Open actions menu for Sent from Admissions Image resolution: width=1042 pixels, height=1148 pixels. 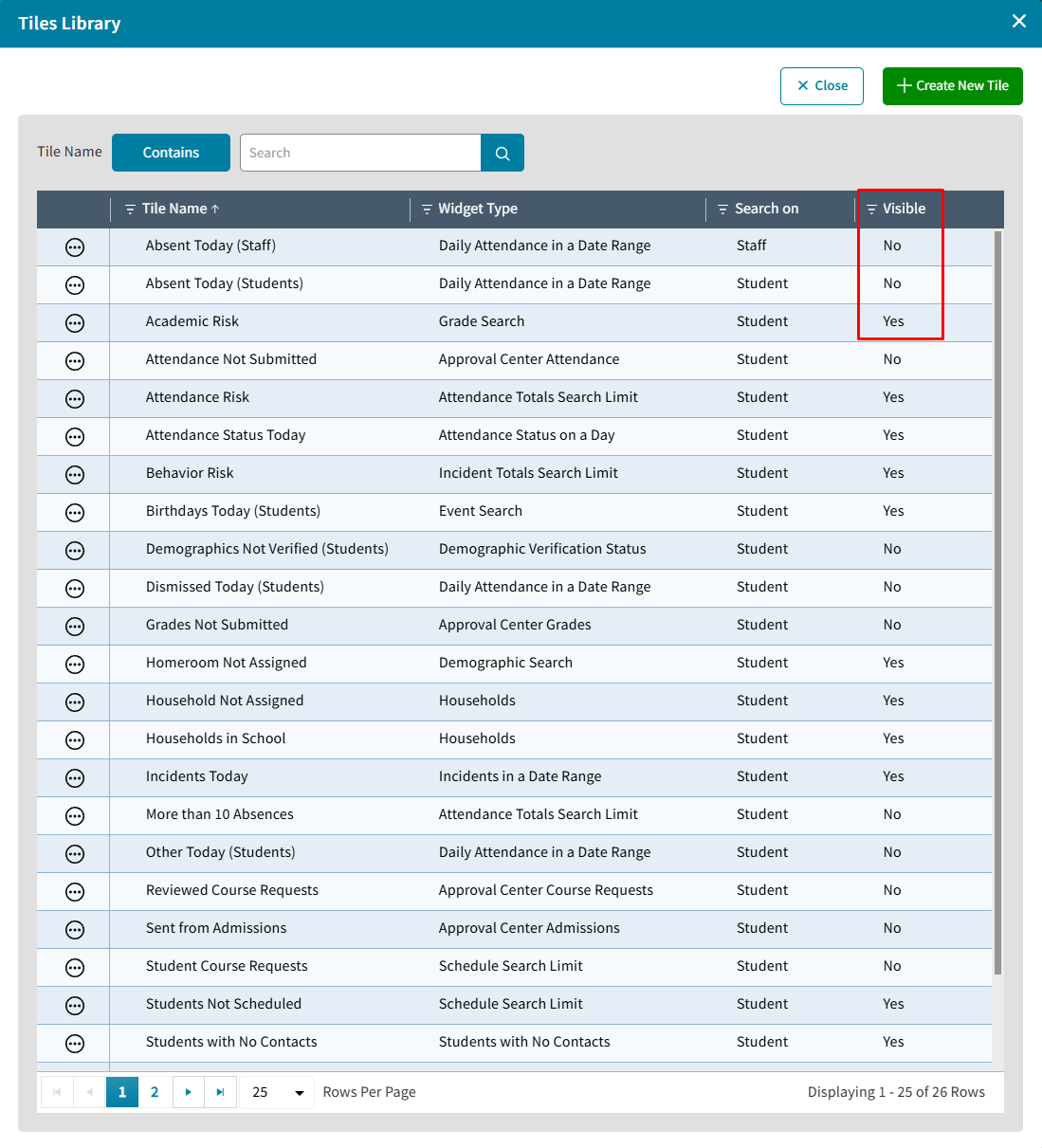point(75,930)
